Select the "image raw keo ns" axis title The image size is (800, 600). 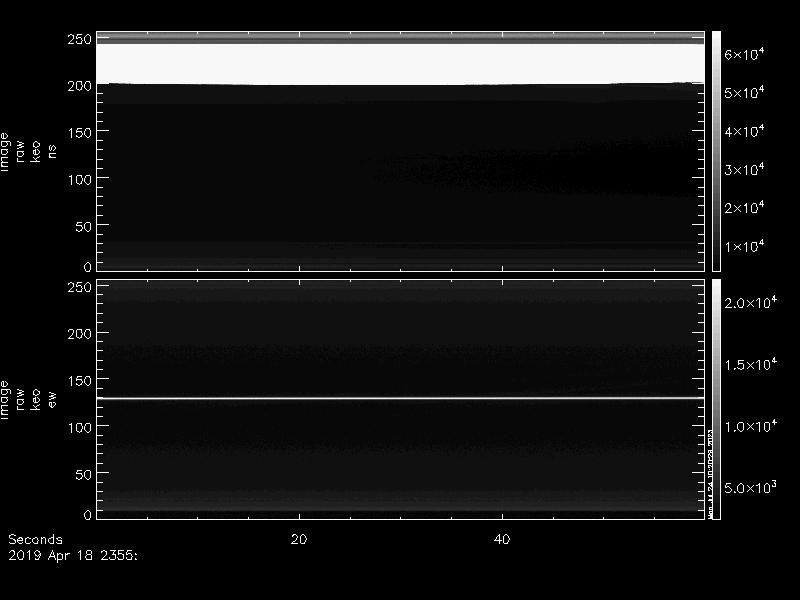point(28,152)
